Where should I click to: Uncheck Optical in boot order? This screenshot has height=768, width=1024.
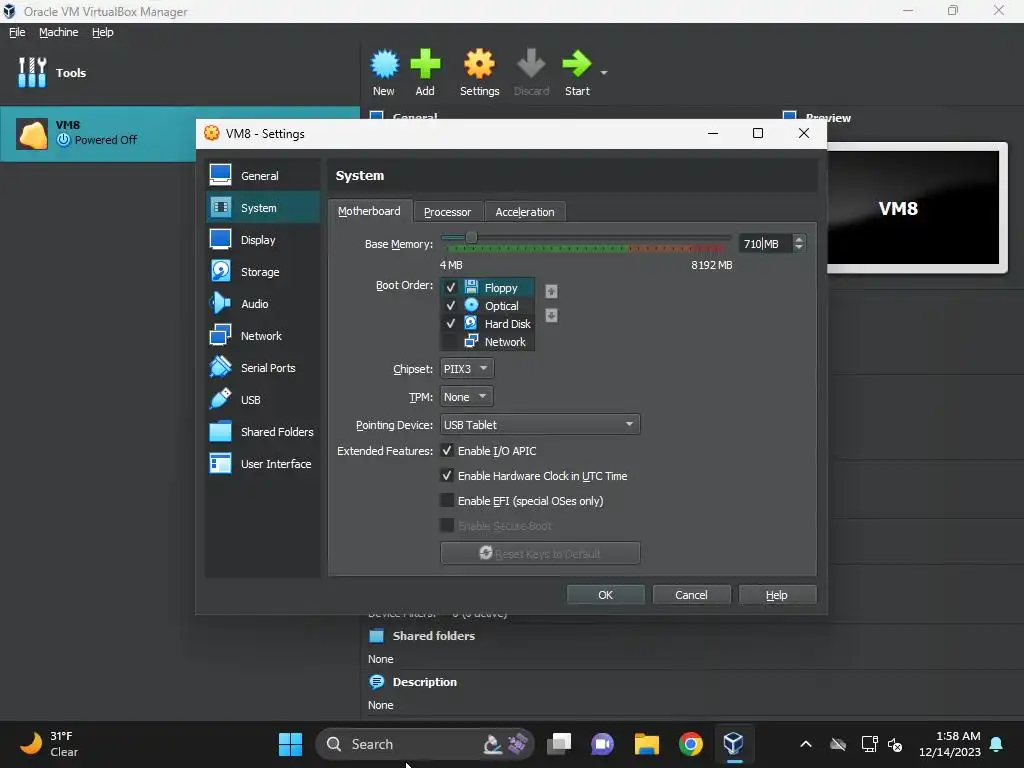click(x=451, y=306)
